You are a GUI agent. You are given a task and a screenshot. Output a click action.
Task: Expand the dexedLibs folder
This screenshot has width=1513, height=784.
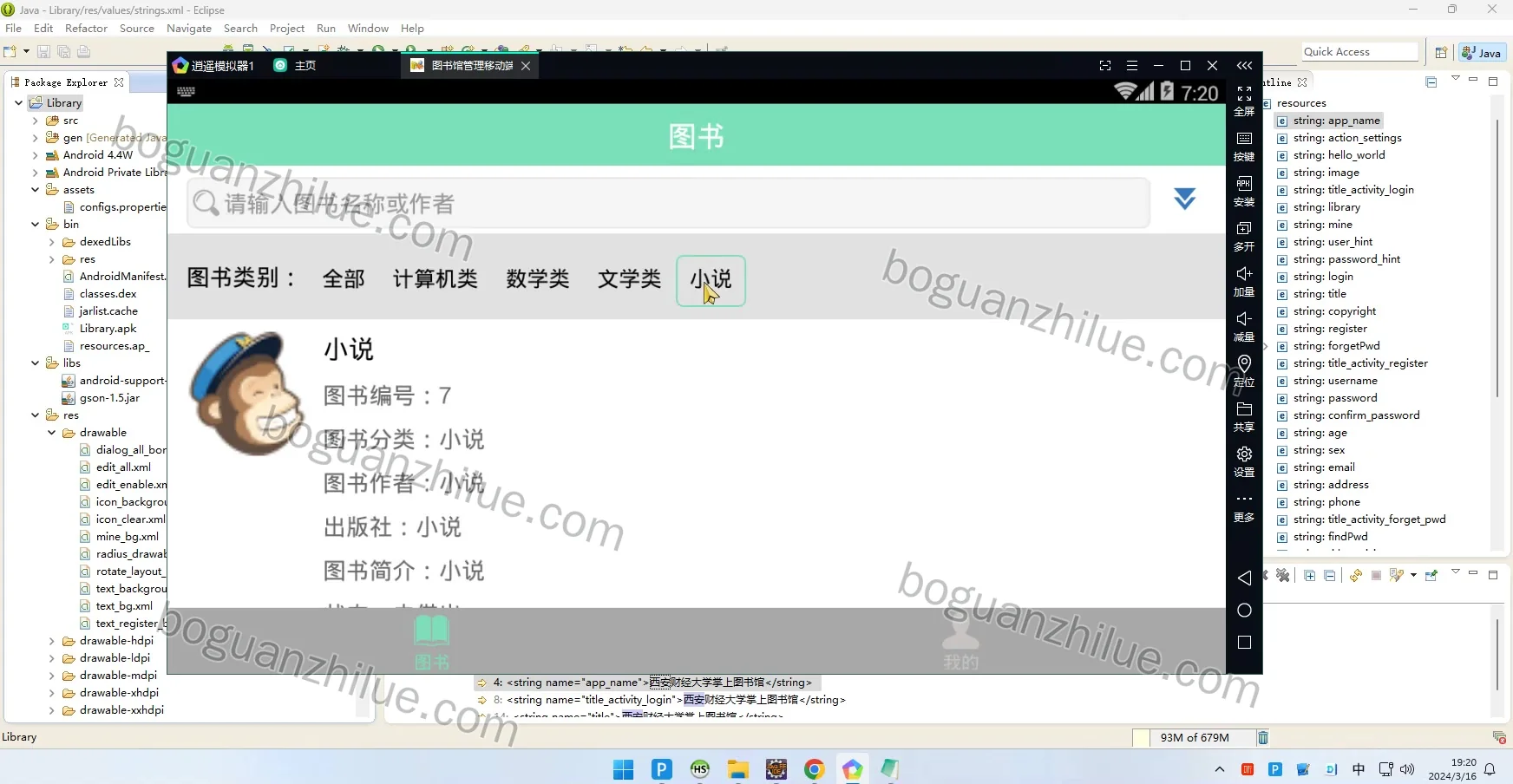52,242
